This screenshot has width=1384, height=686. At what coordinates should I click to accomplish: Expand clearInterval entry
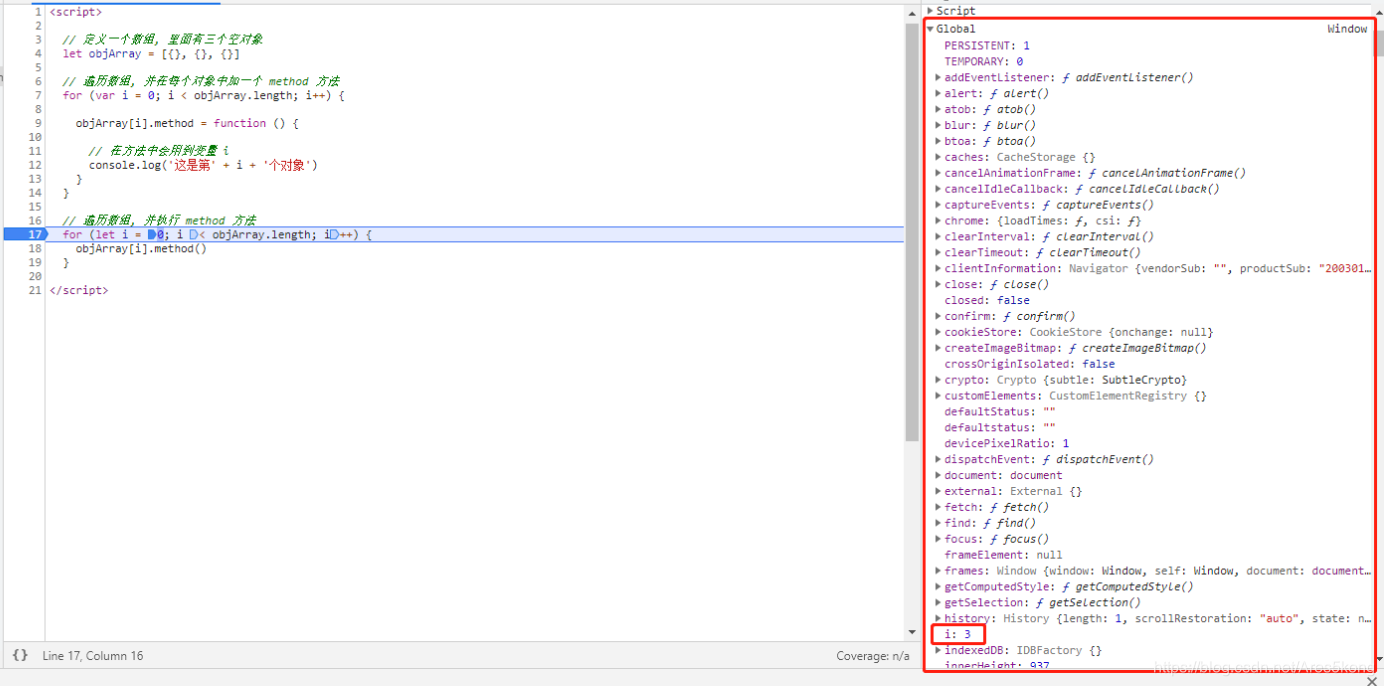point(938,237)
